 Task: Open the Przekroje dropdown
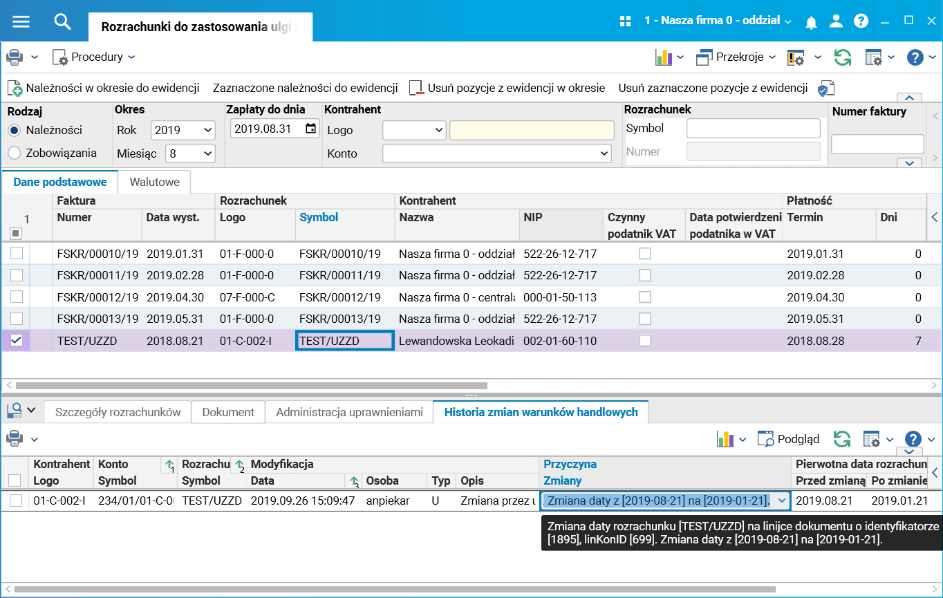(x=736, y=57)
